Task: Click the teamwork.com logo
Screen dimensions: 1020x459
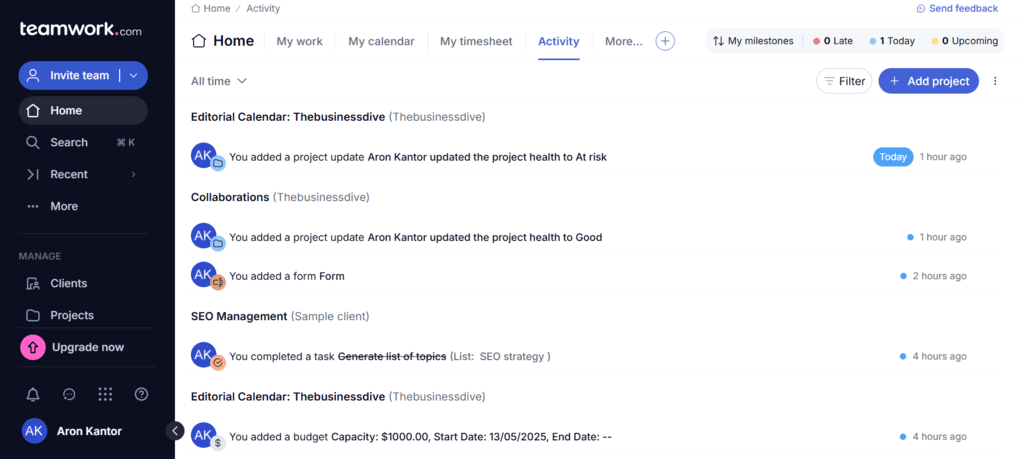Action: coord(81,29)
